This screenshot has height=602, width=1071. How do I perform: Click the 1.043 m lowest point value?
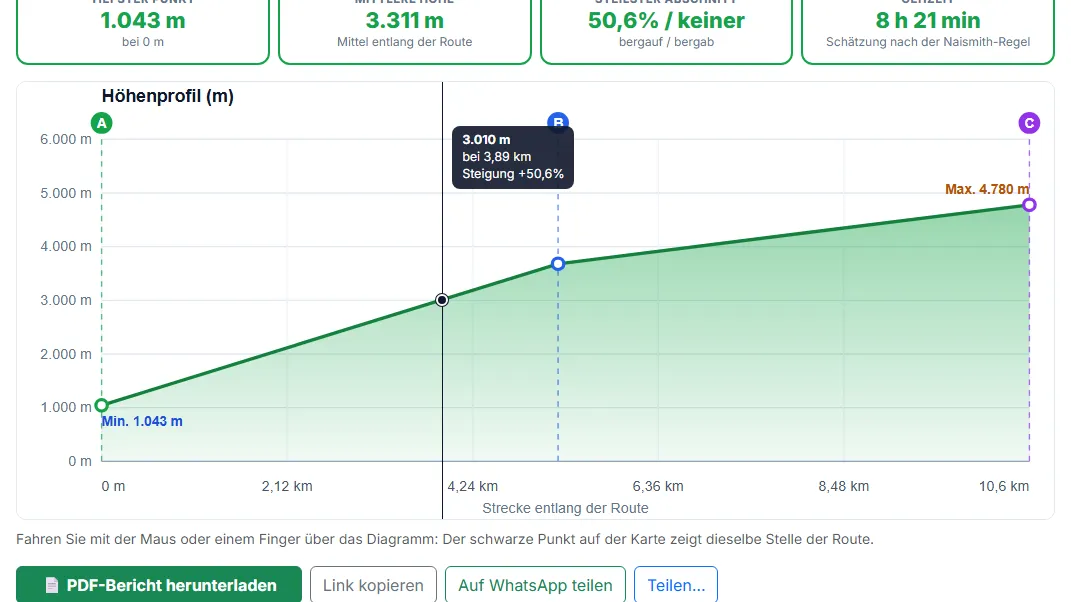[143, 20]
